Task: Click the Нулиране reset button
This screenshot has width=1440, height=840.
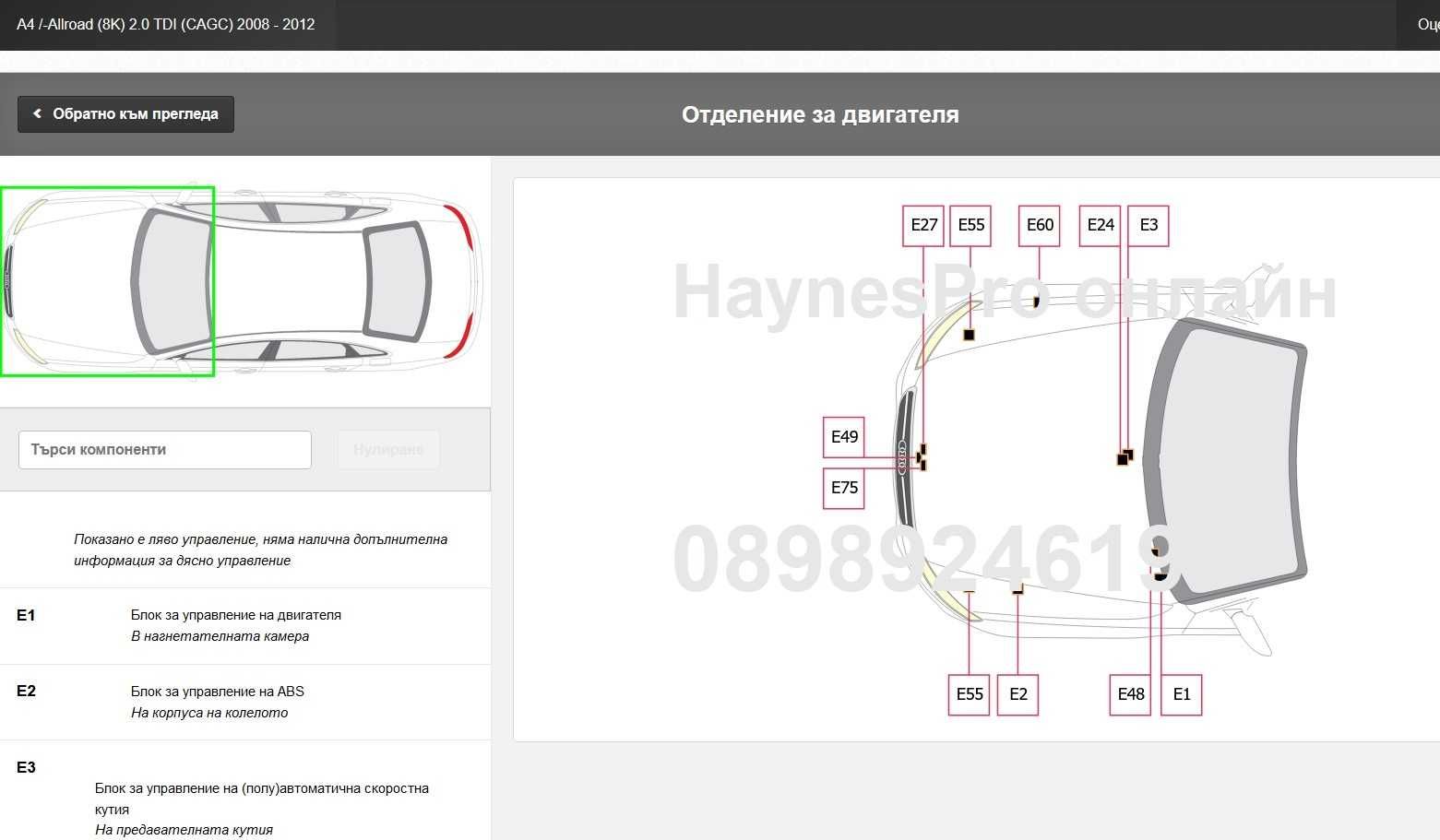Action: coord(388,450)
